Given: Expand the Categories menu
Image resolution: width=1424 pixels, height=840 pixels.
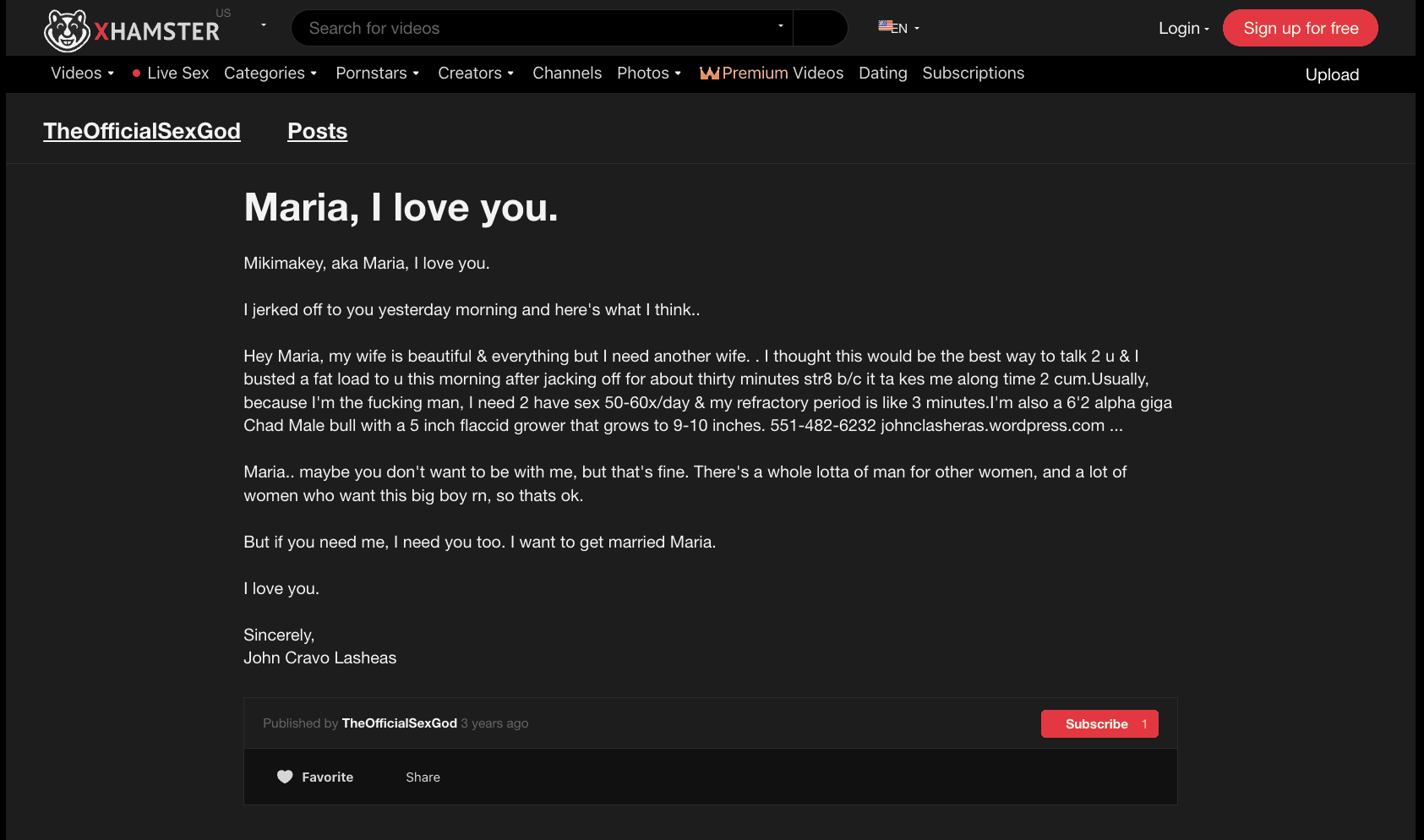Looking at the screenshot, I should (270, 74).
